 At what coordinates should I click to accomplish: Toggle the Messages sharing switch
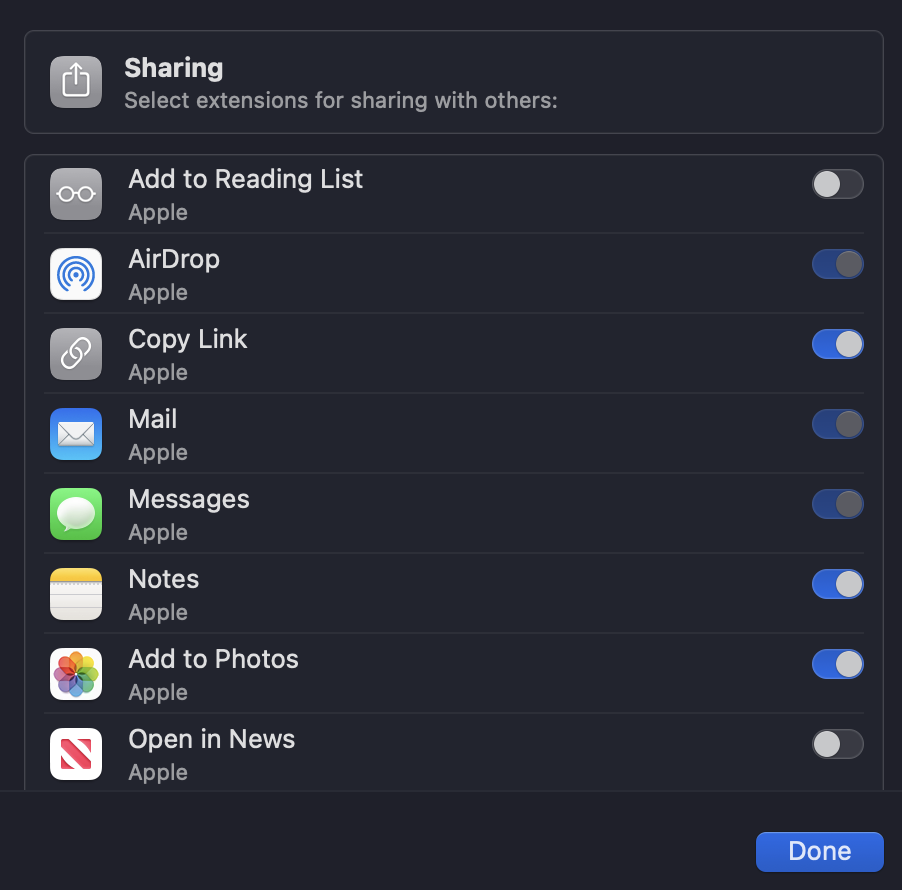(838, 504)
